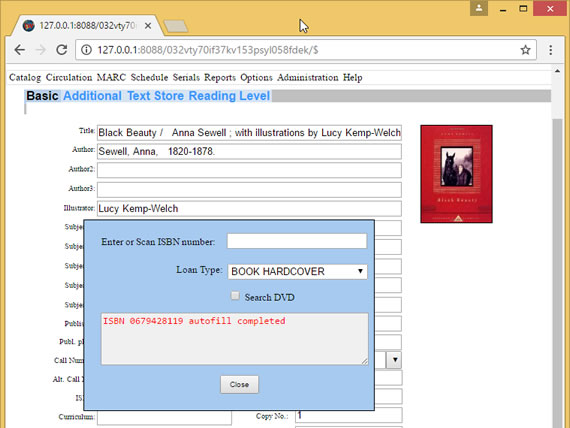
Task: View site info icon in address bar
Action: pos(86,50)
